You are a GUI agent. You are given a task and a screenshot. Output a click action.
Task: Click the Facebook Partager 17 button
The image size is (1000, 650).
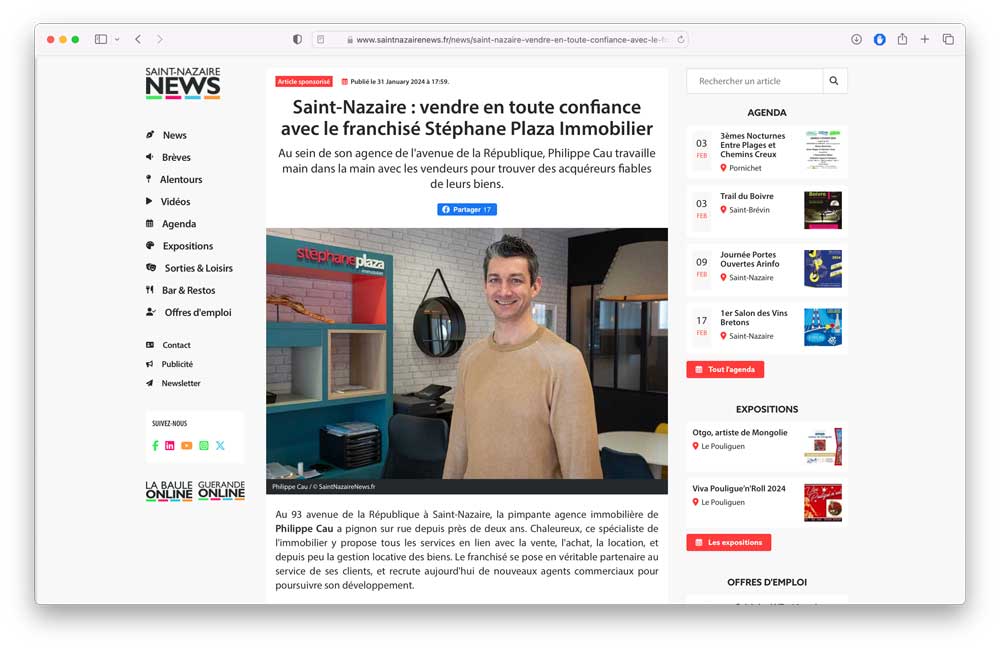(x=467, y=209)
